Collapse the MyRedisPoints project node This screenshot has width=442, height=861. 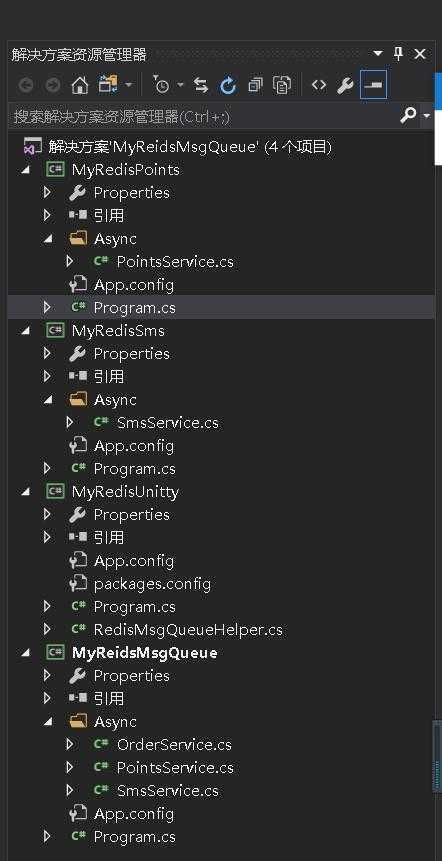[25, 170]
